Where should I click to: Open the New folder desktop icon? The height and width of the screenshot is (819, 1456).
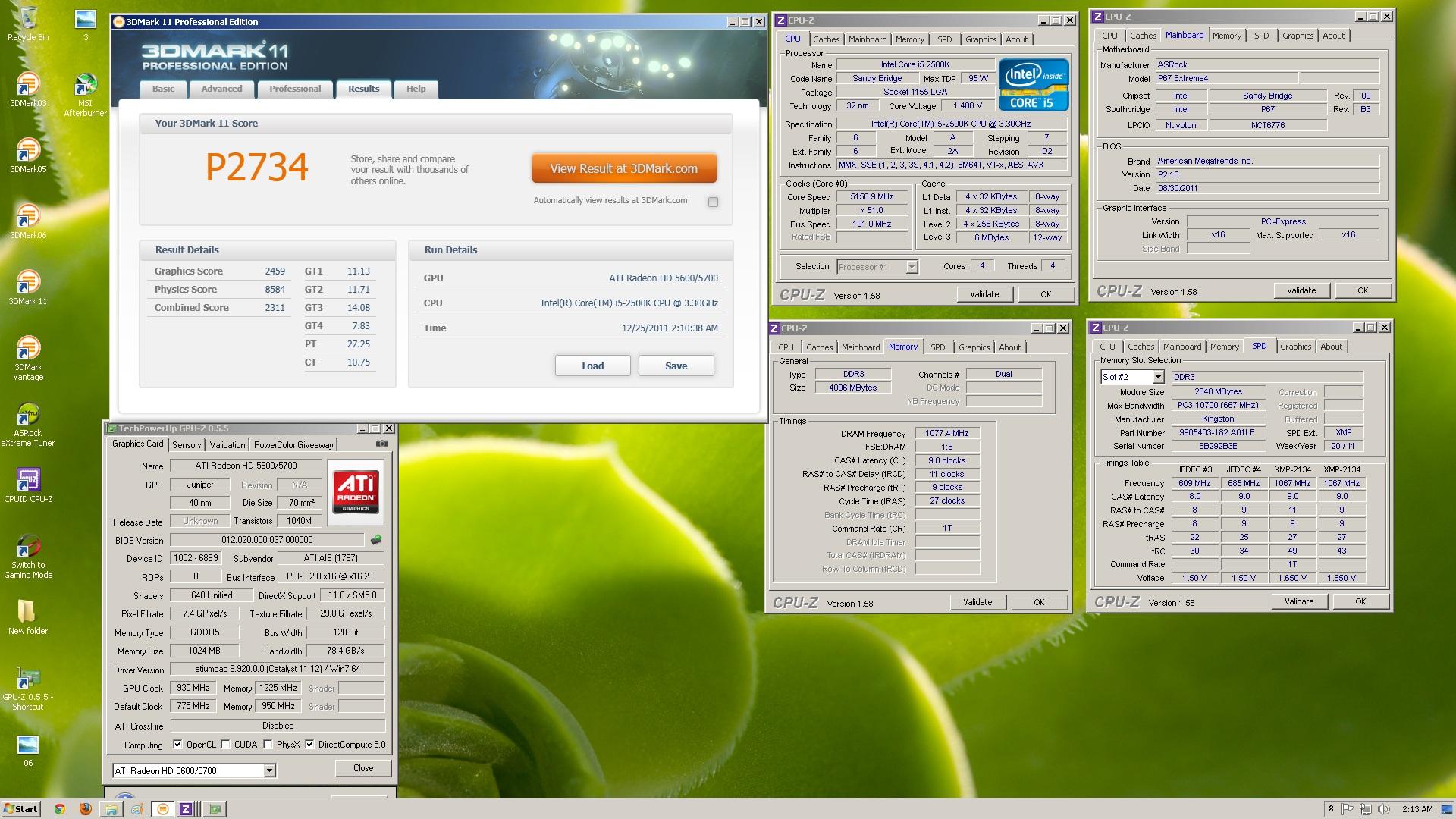click(x=28, y=617)
